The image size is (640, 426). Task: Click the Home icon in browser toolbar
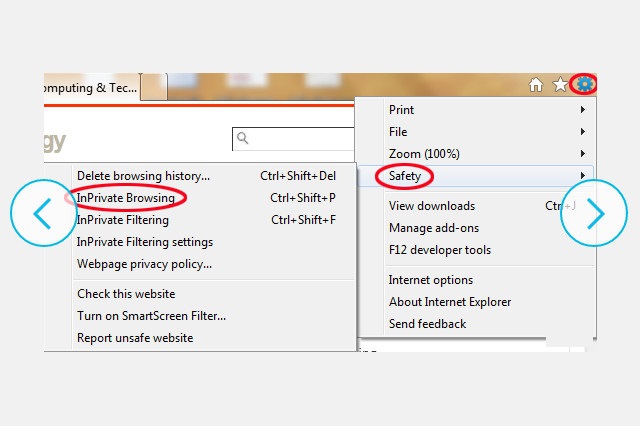536,85
